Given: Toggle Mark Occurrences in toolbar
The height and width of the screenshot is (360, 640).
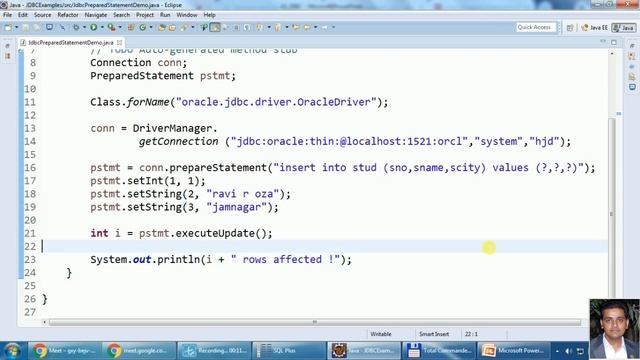Looking at the screenshot, I should coord(204,27).
